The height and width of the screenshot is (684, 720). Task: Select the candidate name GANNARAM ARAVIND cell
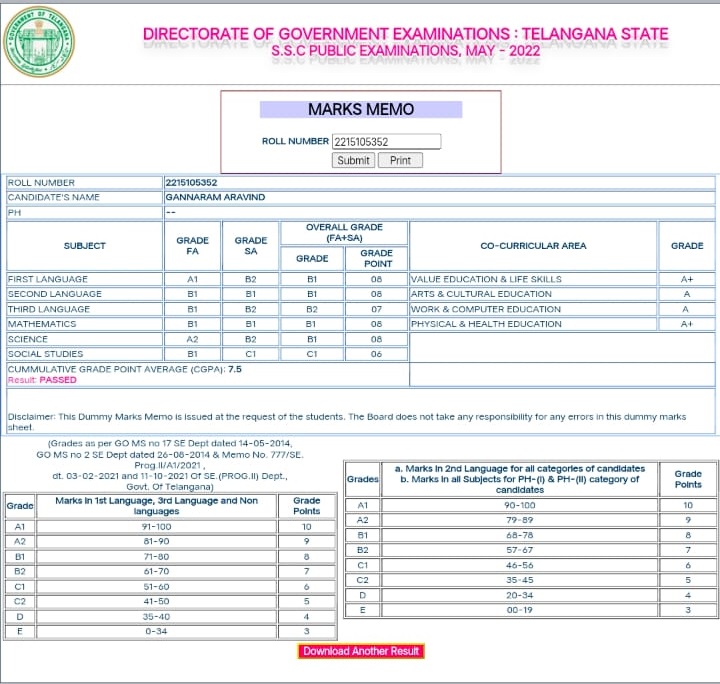tap(439, 197)
